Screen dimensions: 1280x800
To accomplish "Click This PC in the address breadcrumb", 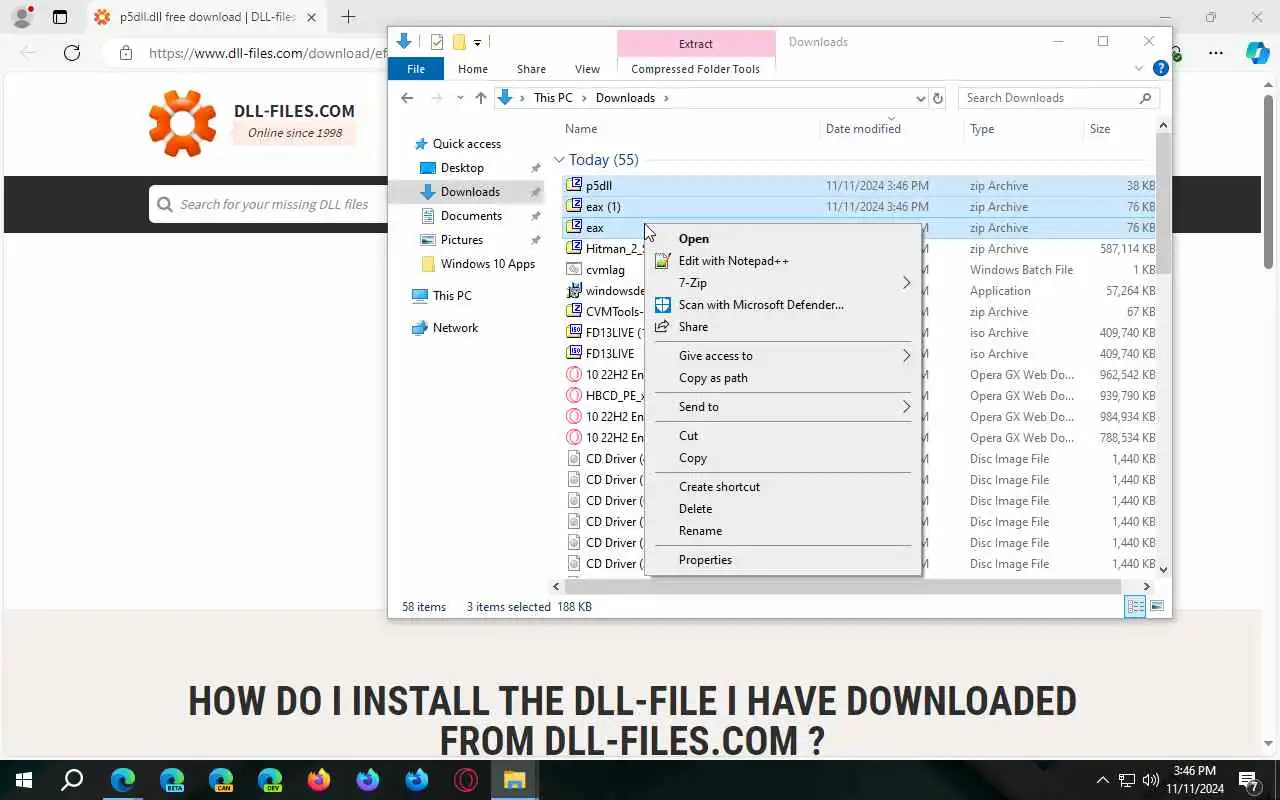I will point(553,98).
